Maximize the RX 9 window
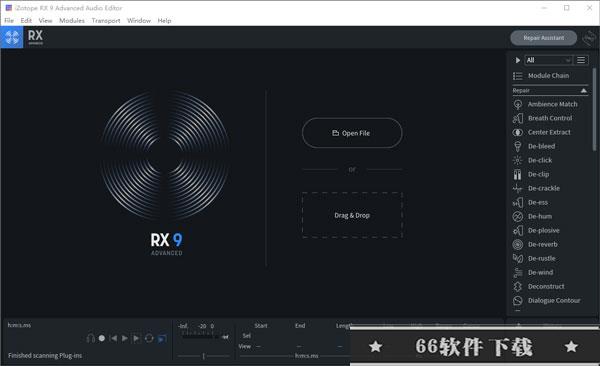Image resolution: width=600 pixels, height=366 pixels. [x=567, y=8]
